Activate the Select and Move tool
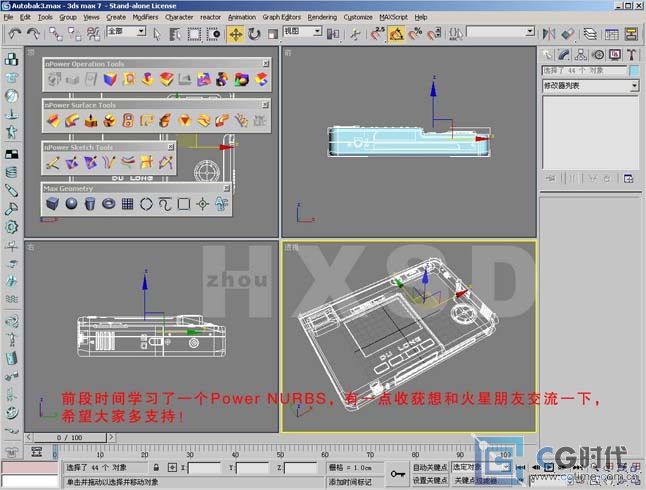Screen dimensions: 646x490 pyautogui.click(x=235, y=34)
